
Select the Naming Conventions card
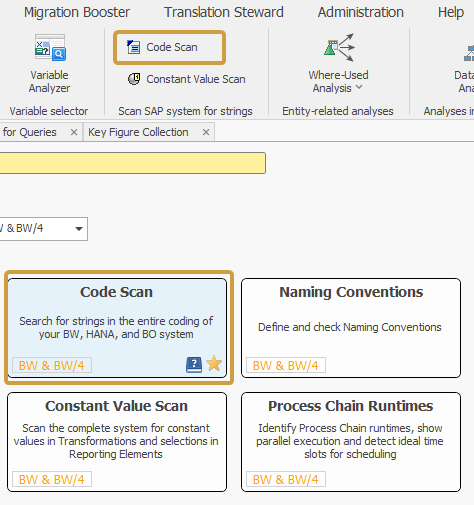click(351, 328)
